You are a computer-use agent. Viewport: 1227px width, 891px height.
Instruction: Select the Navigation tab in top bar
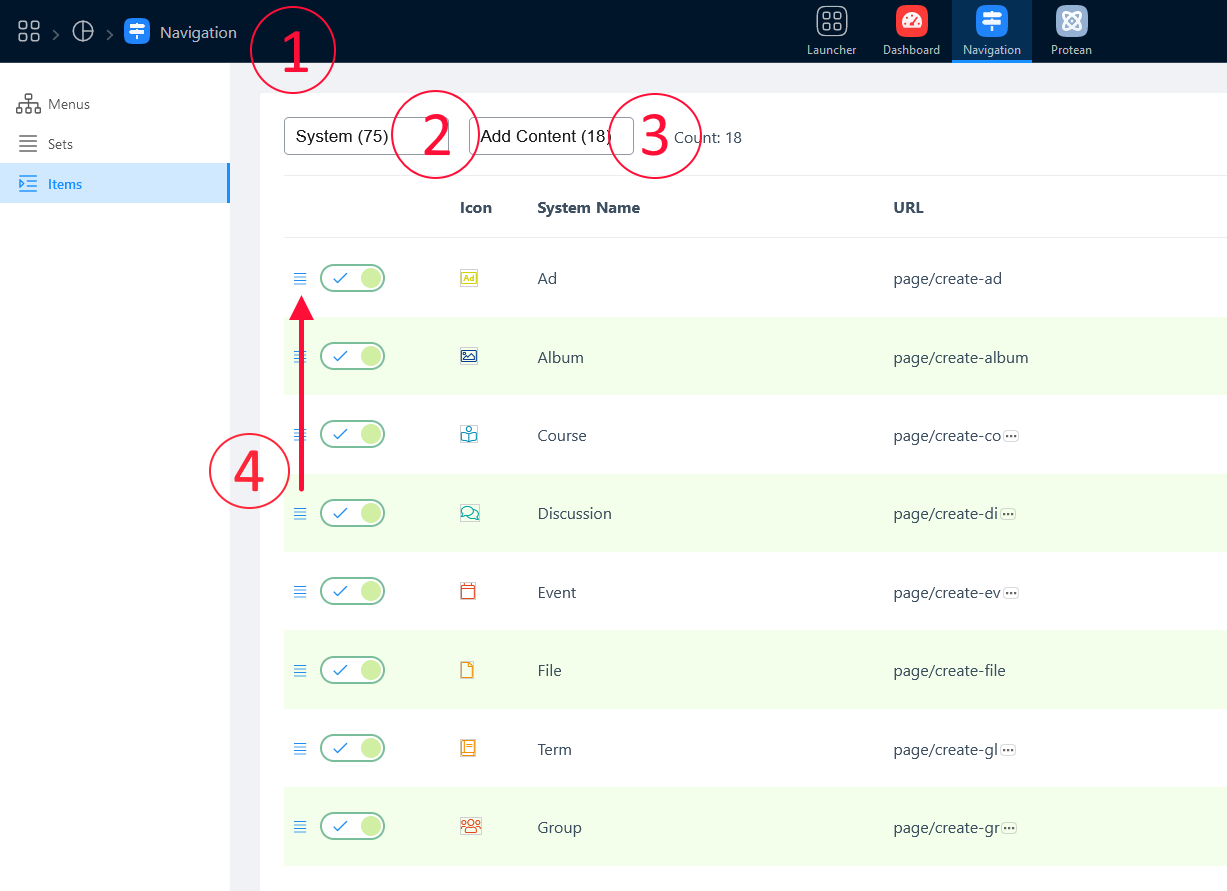point(991,30)
